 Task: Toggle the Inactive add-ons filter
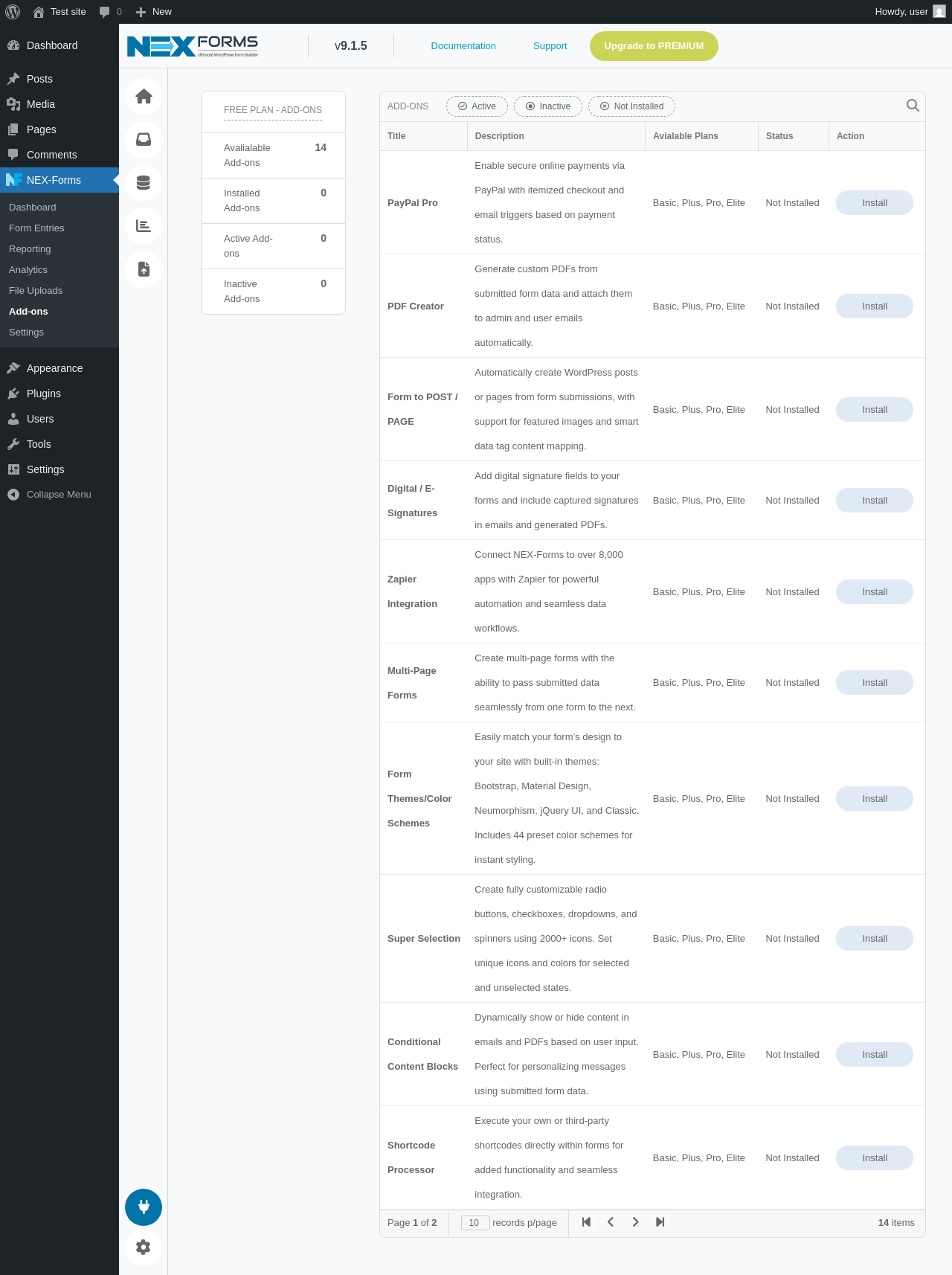(x=548, y=106)
